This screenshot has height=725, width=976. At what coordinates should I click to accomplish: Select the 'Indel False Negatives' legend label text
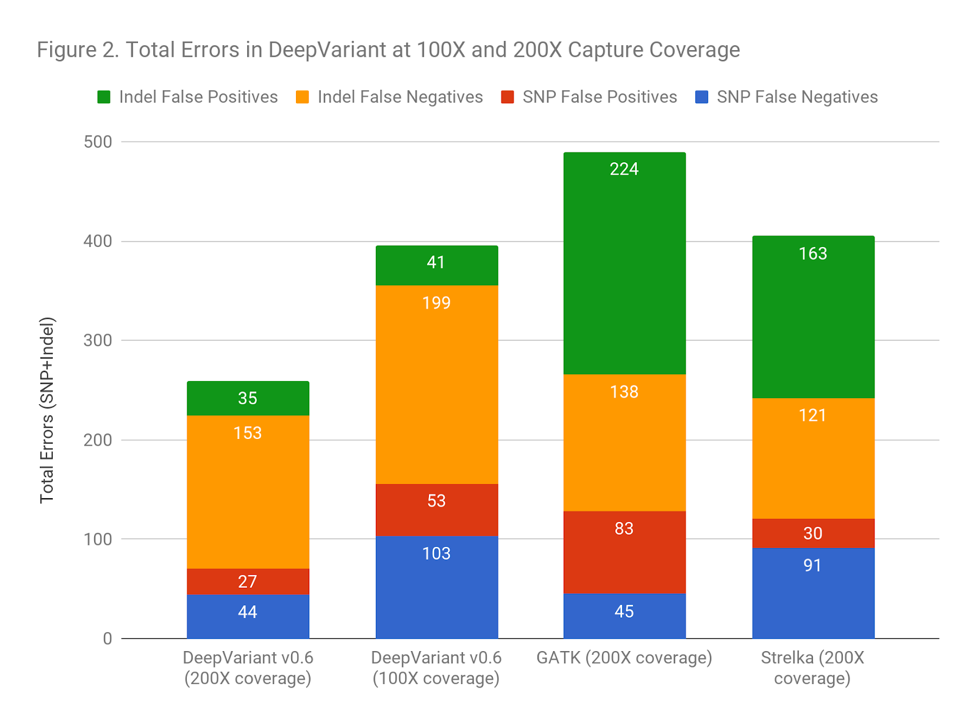coord(400,97)
